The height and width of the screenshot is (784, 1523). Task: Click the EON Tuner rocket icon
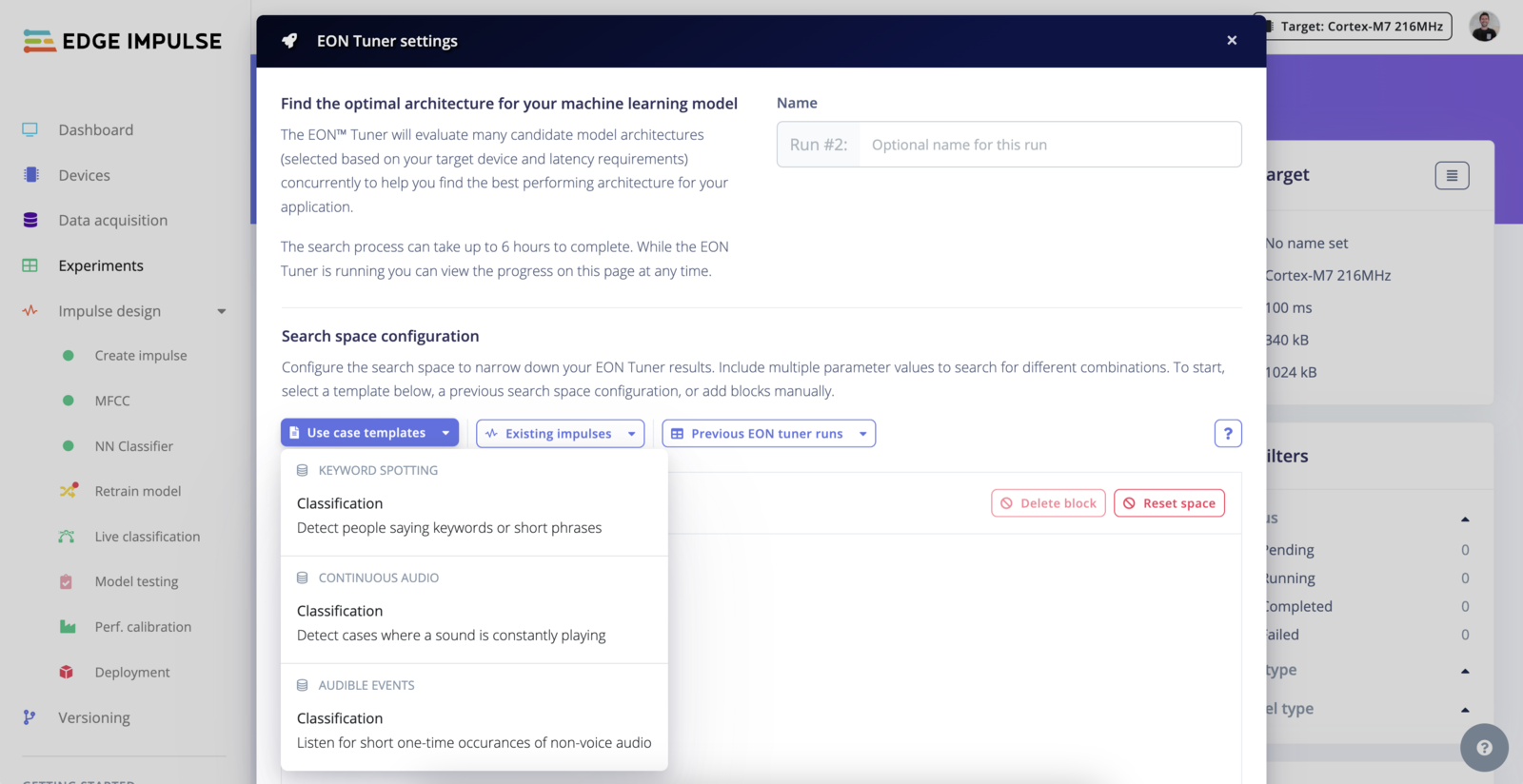click(x=289, y=41)
